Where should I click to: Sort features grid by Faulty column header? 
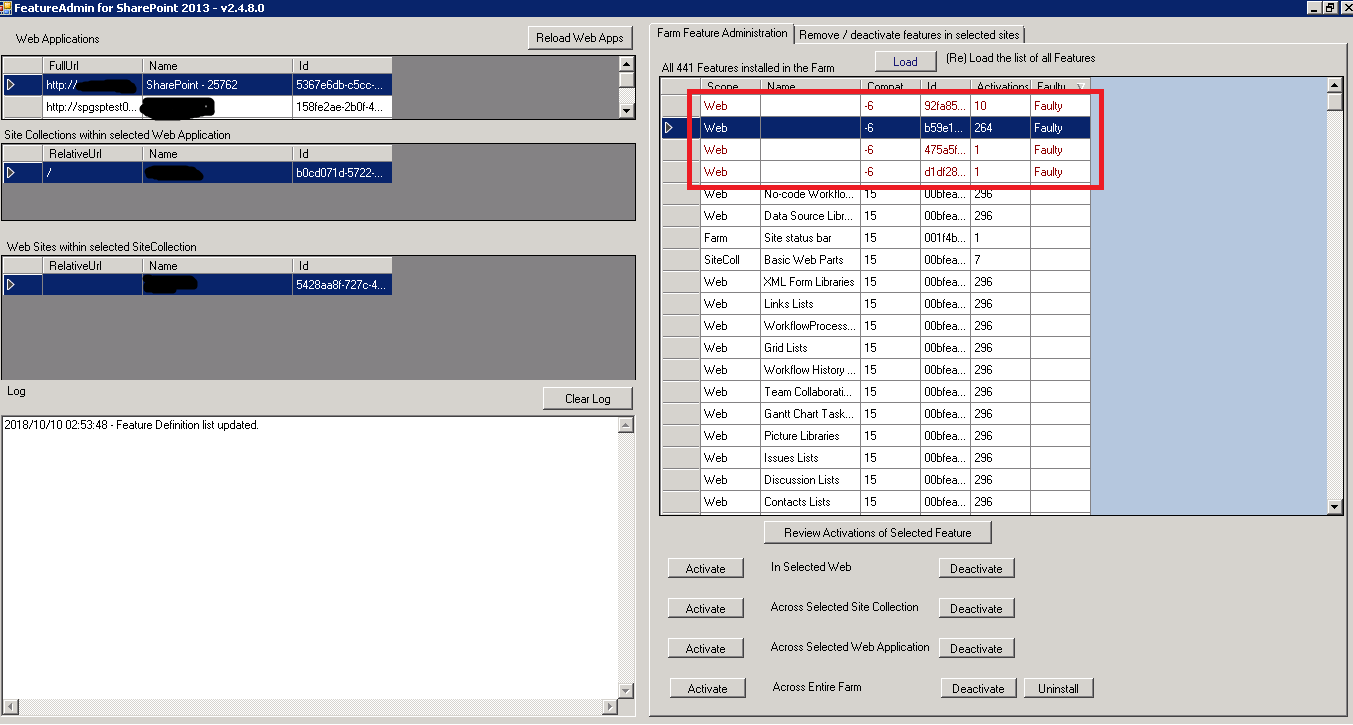[x=1060, y=86]
